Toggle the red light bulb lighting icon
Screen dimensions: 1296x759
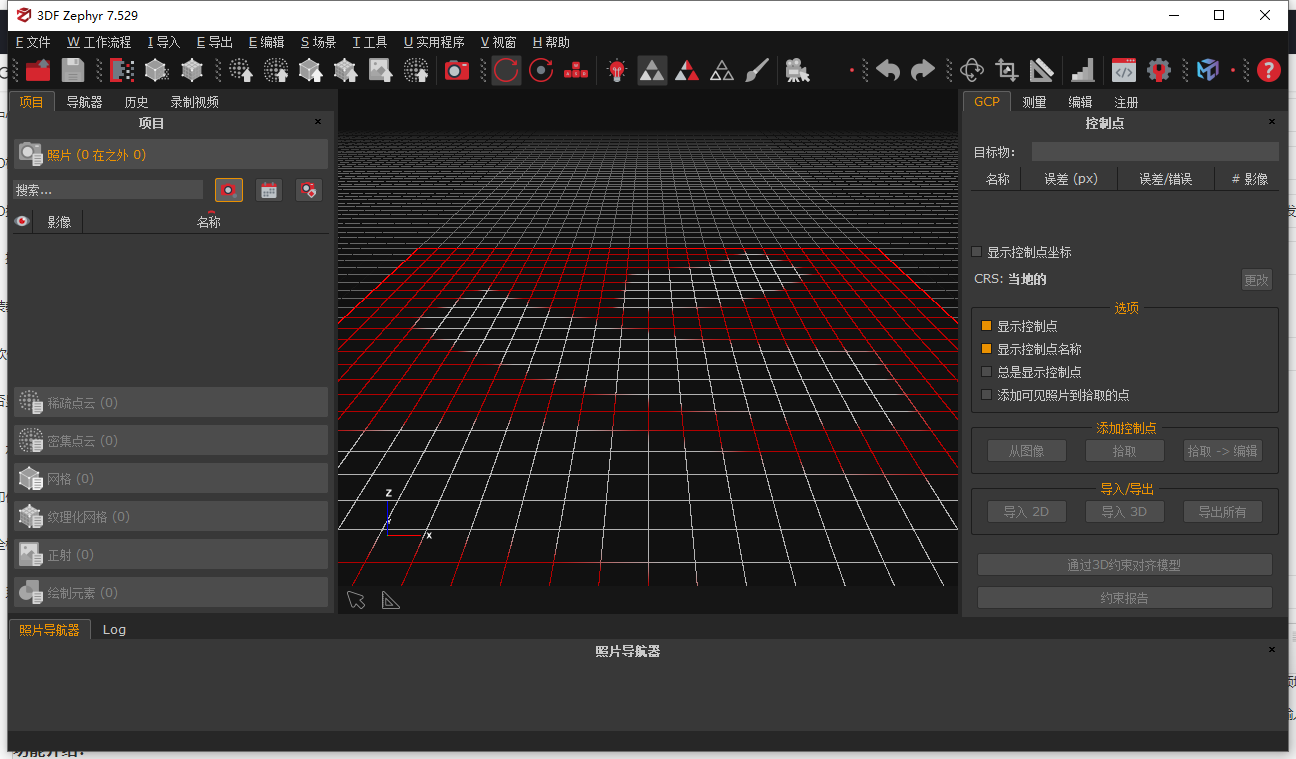(617, 70)
